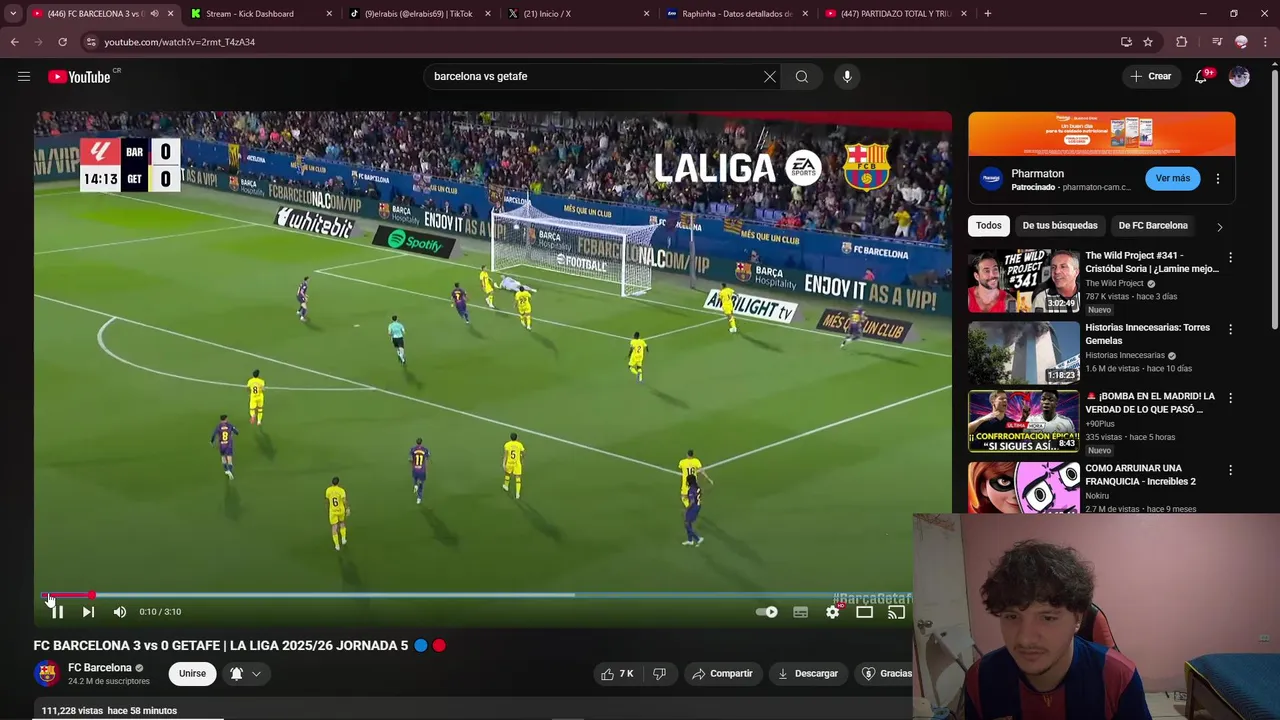Run search with the magnifier button
Viewport: 1280px width, 720px height.
pyautogui.click(x=802, y=76)
